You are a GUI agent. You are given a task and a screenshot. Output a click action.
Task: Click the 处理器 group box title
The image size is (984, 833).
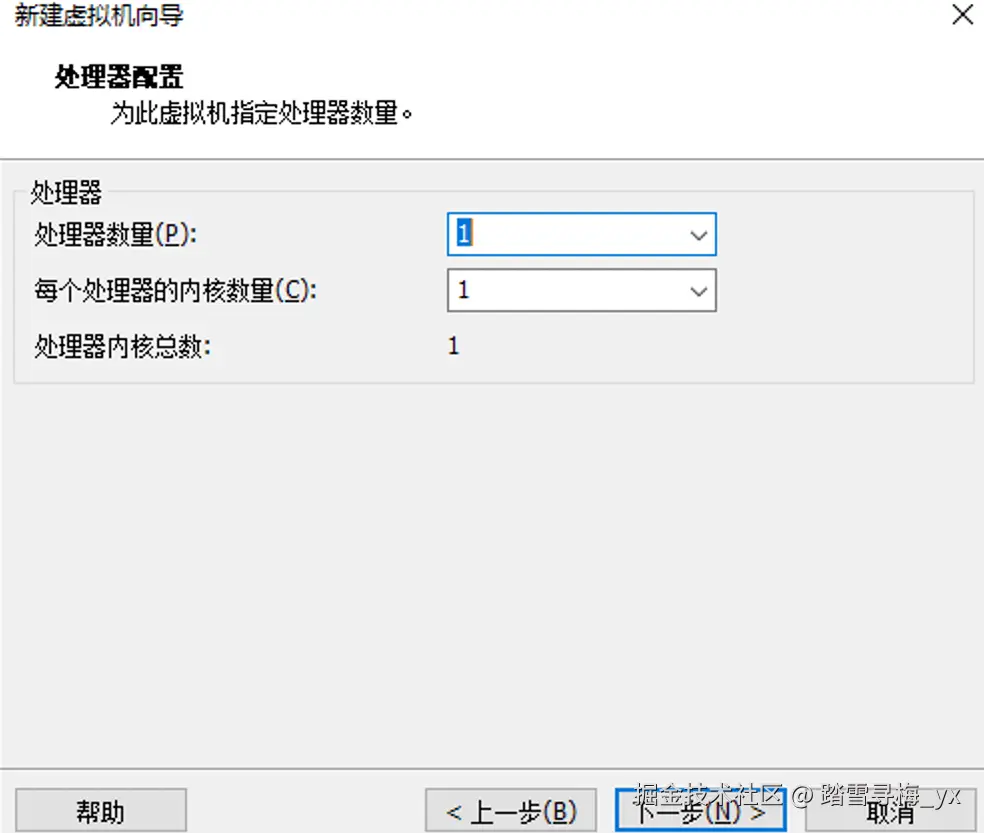(x=67, y=192)
